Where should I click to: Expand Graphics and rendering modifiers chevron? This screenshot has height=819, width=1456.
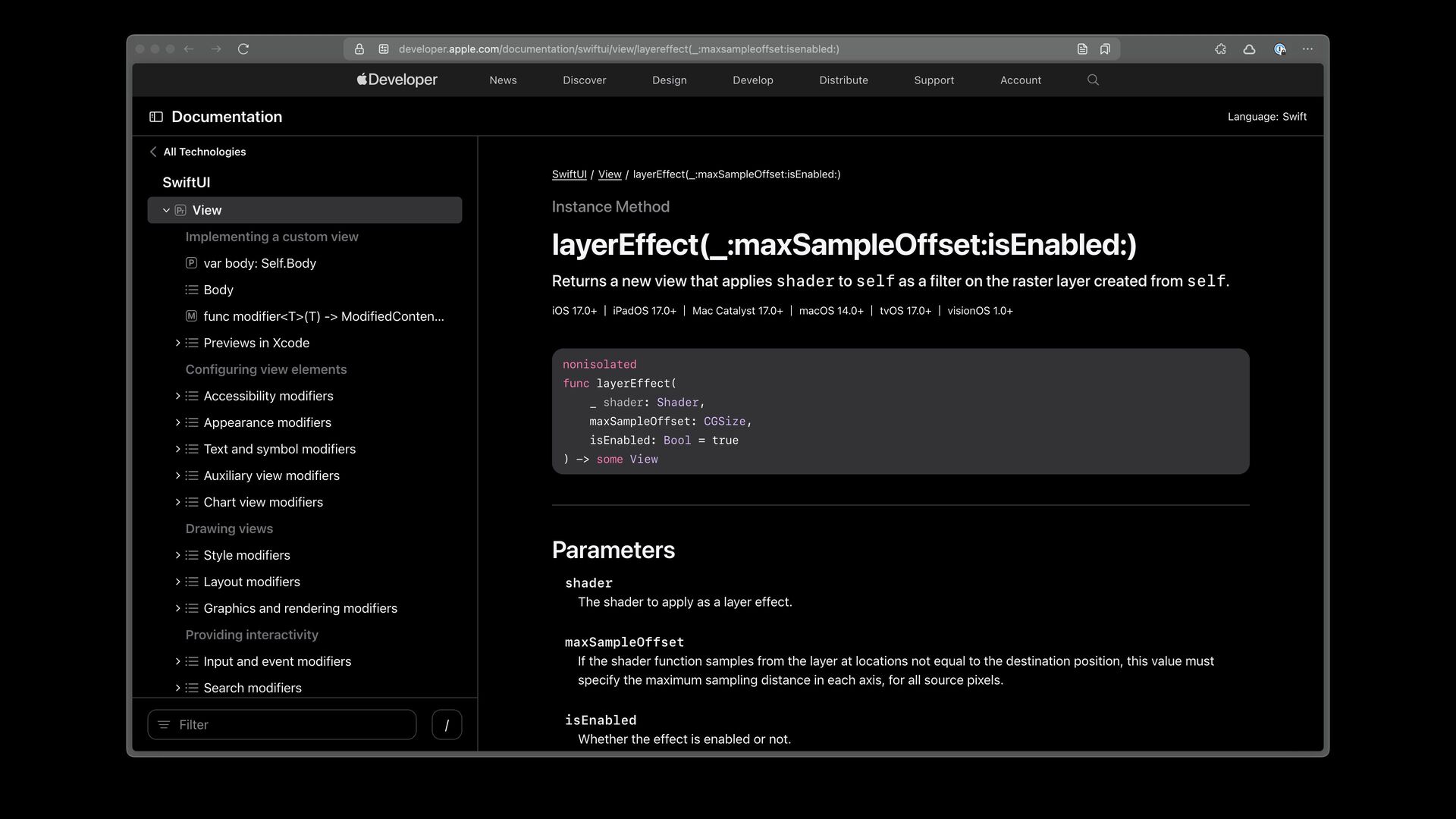pos(177,608)
